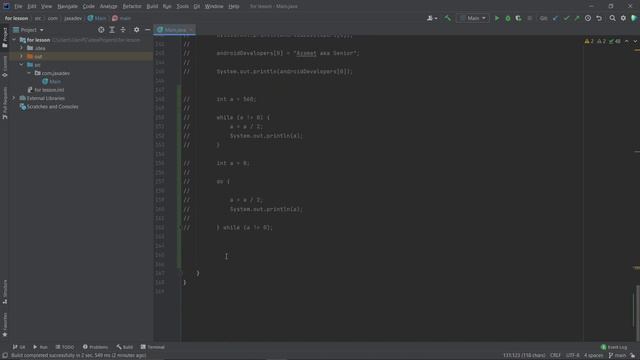Expand the out folder
640x360 pixels.
pos(22,56)
